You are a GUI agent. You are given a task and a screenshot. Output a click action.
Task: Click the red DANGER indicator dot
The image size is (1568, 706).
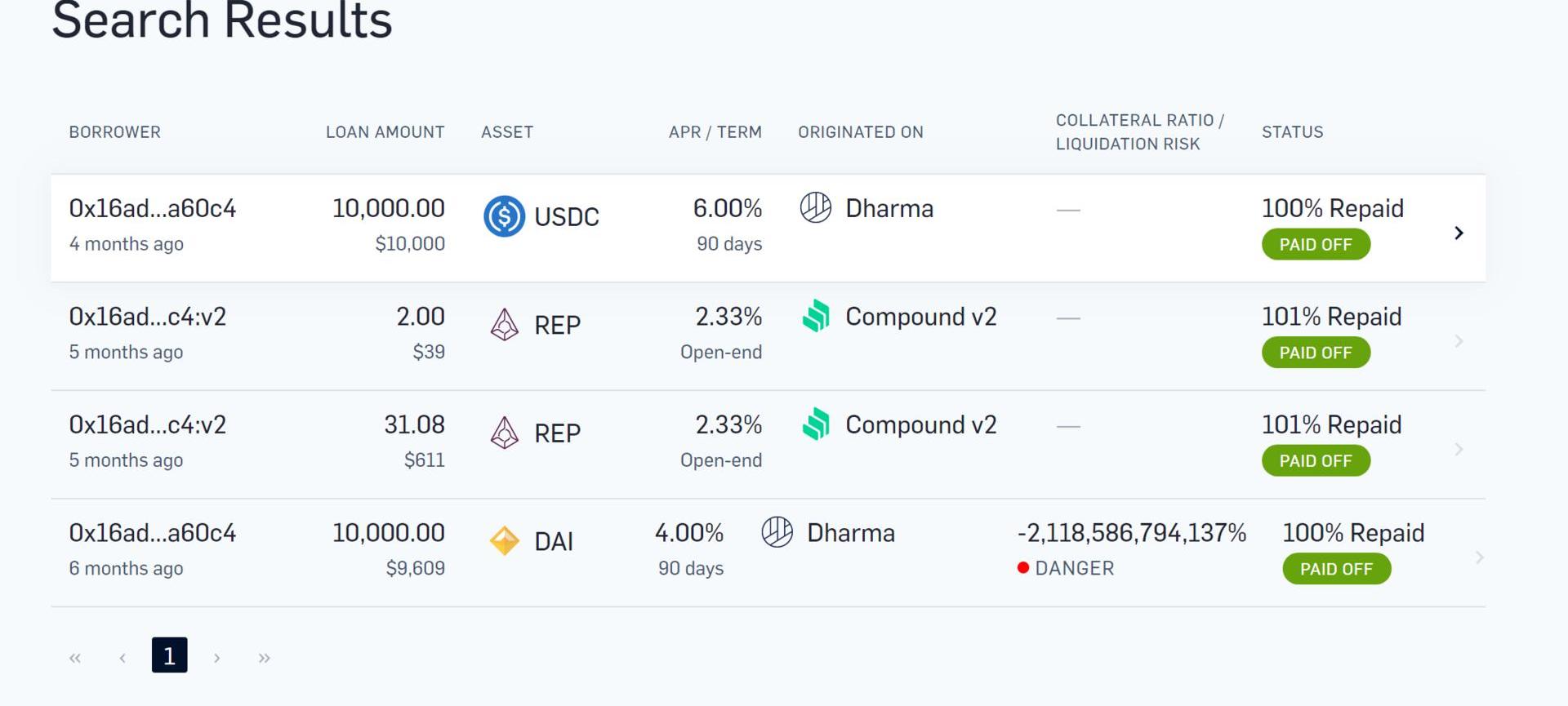(1022, 568)
